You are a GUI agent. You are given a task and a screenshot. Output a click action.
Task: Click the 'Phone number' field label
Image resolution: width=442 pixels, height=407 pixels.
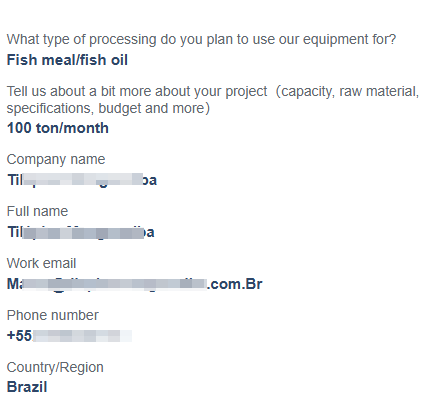pyautogui.click(x=53, y=315)
